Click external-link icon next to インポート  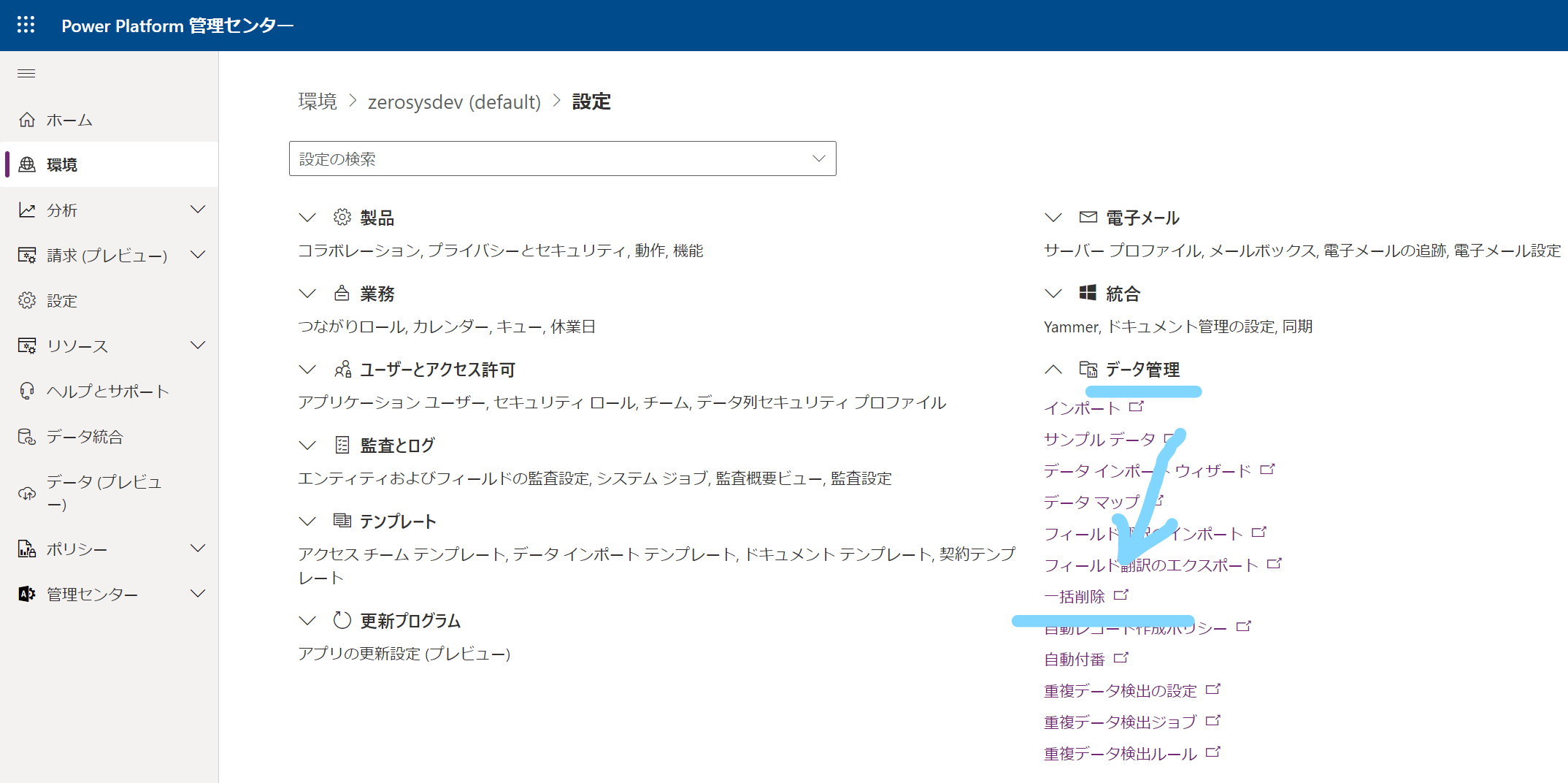(x=1137, y=407)
